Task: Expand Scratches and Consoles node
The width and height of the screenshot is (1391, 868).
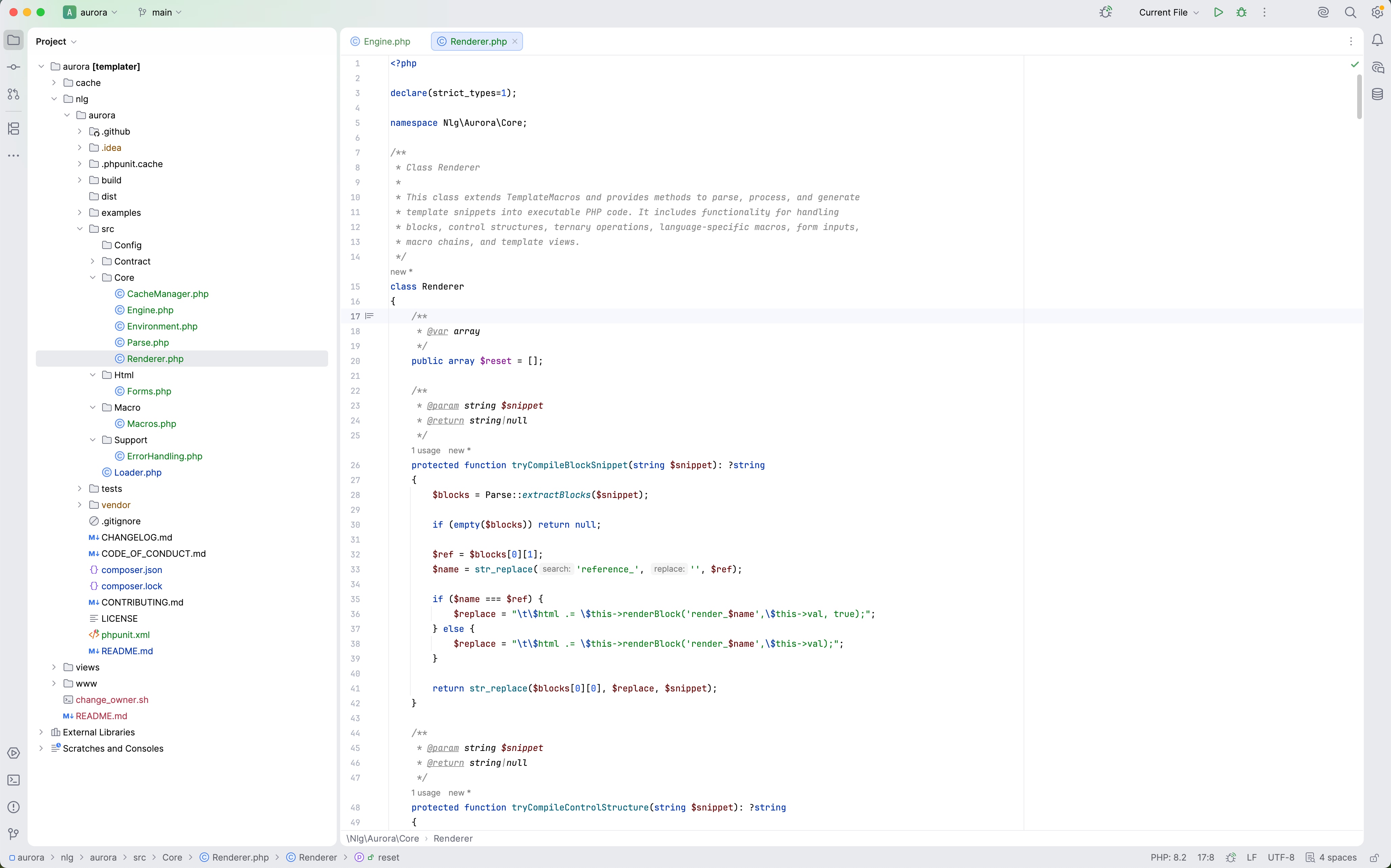Action: 41,748
